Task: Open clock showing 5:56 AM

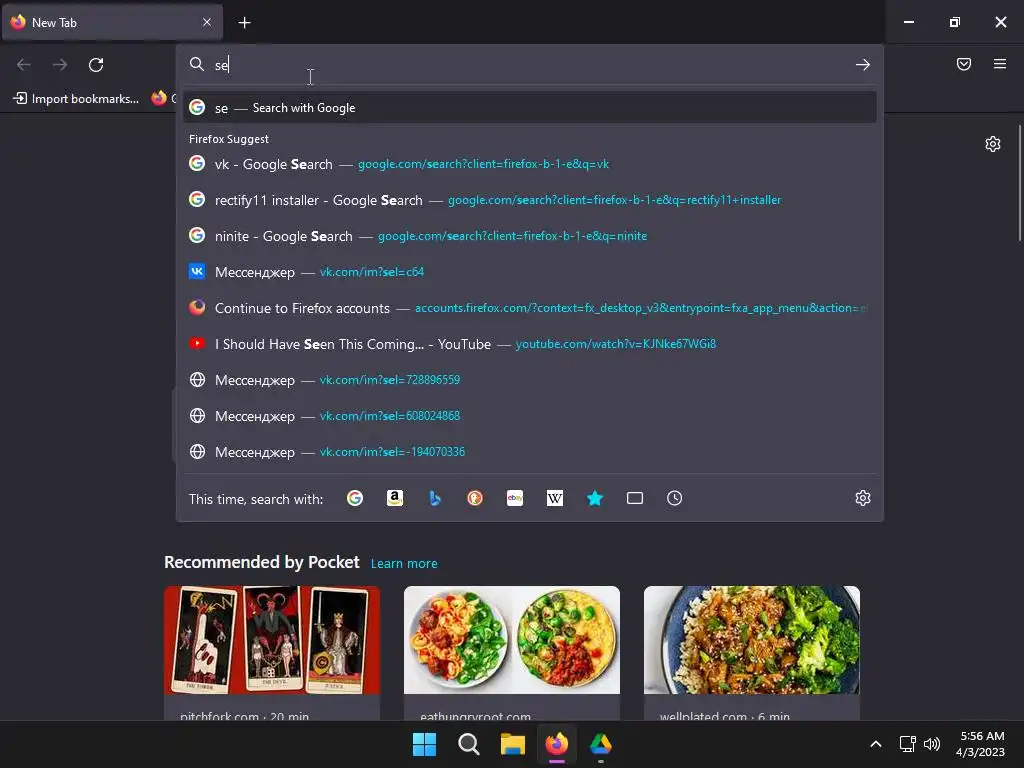Action: tap(980, 744)
